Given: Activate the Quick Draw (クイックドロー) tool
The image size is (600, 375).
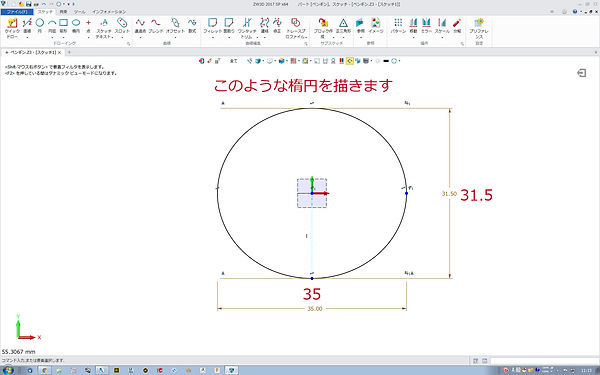Looking at the screenshot, I should click(12, 28).
